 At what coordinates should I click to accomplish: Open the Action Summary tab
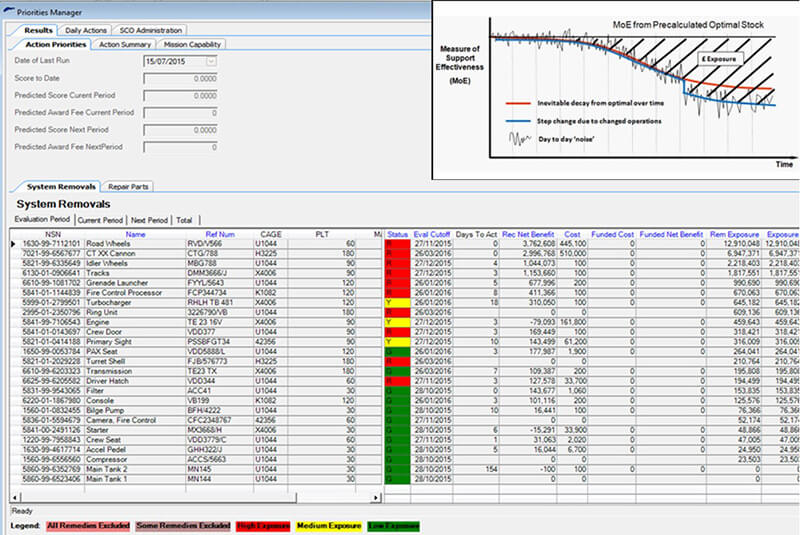(124, 44)
